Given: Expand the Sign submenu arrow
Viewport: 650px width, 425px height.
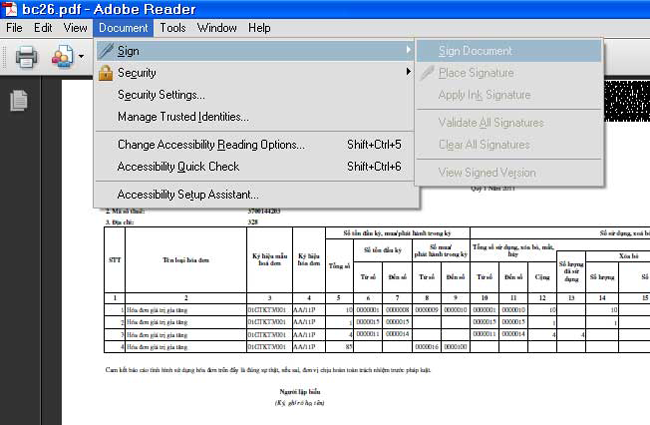Looking at the screenshot, I should pos(408,50).
